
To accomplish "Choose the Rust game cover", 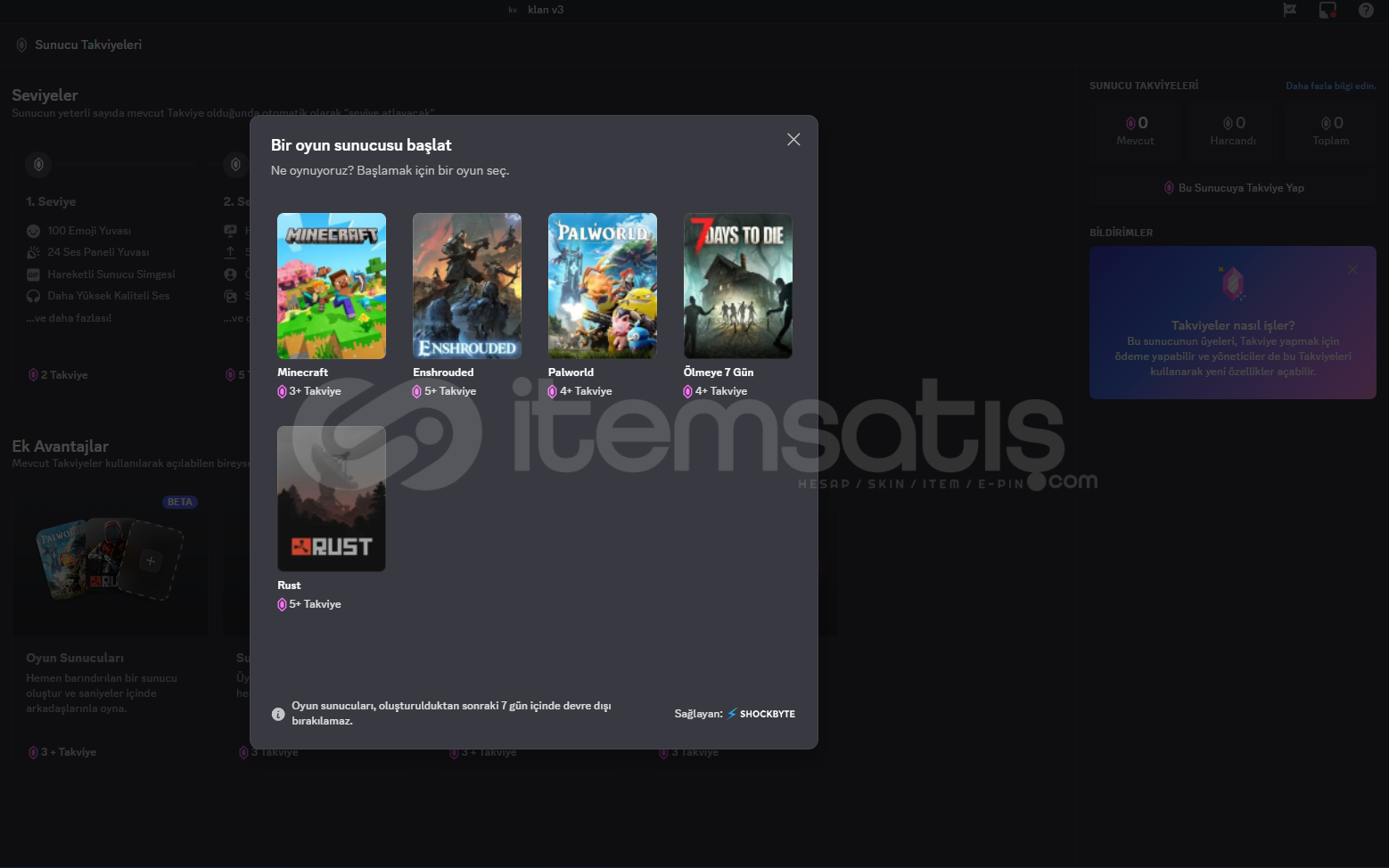I will click(332, 499).
